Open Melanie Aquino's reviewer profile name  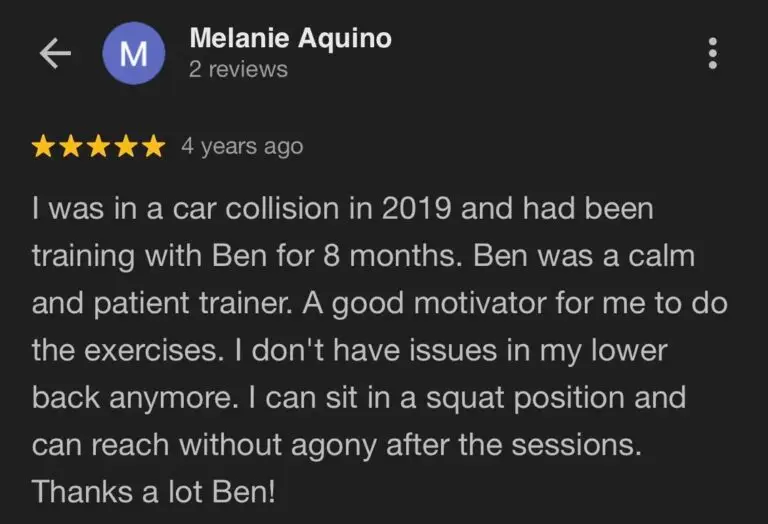(x=290, y=39)
